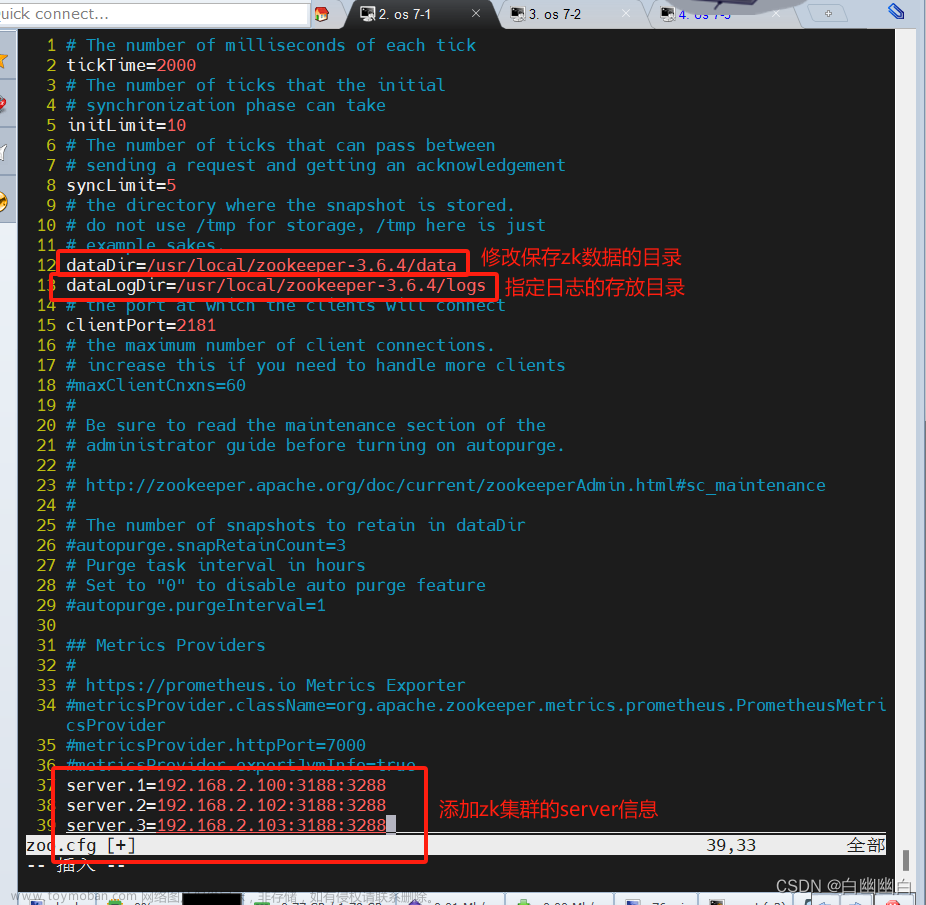This screenshot has width=926, height=905.
Task: Click the 'server.1=192.168.2.100:3188:3288' line
Action: coord(226,786)
